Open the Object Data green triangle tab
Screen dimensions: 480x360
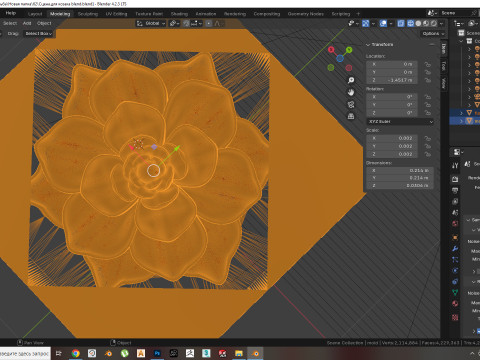[455, 293]
